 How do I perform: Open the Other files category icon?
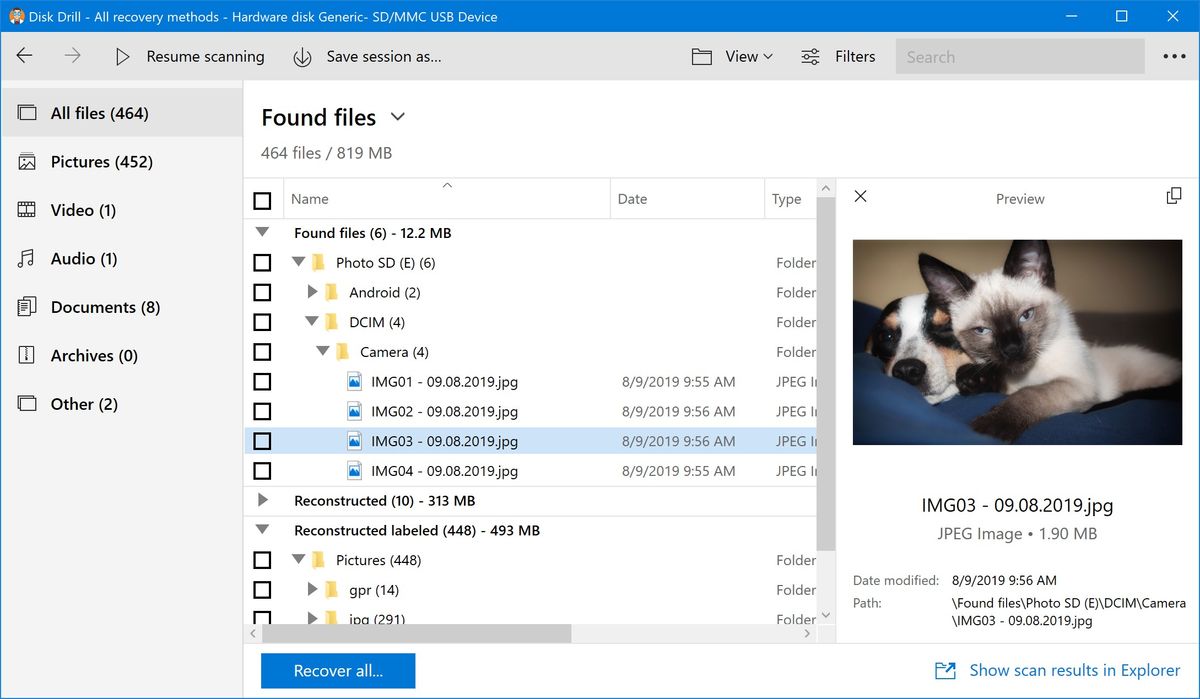[x=25, y=403]
